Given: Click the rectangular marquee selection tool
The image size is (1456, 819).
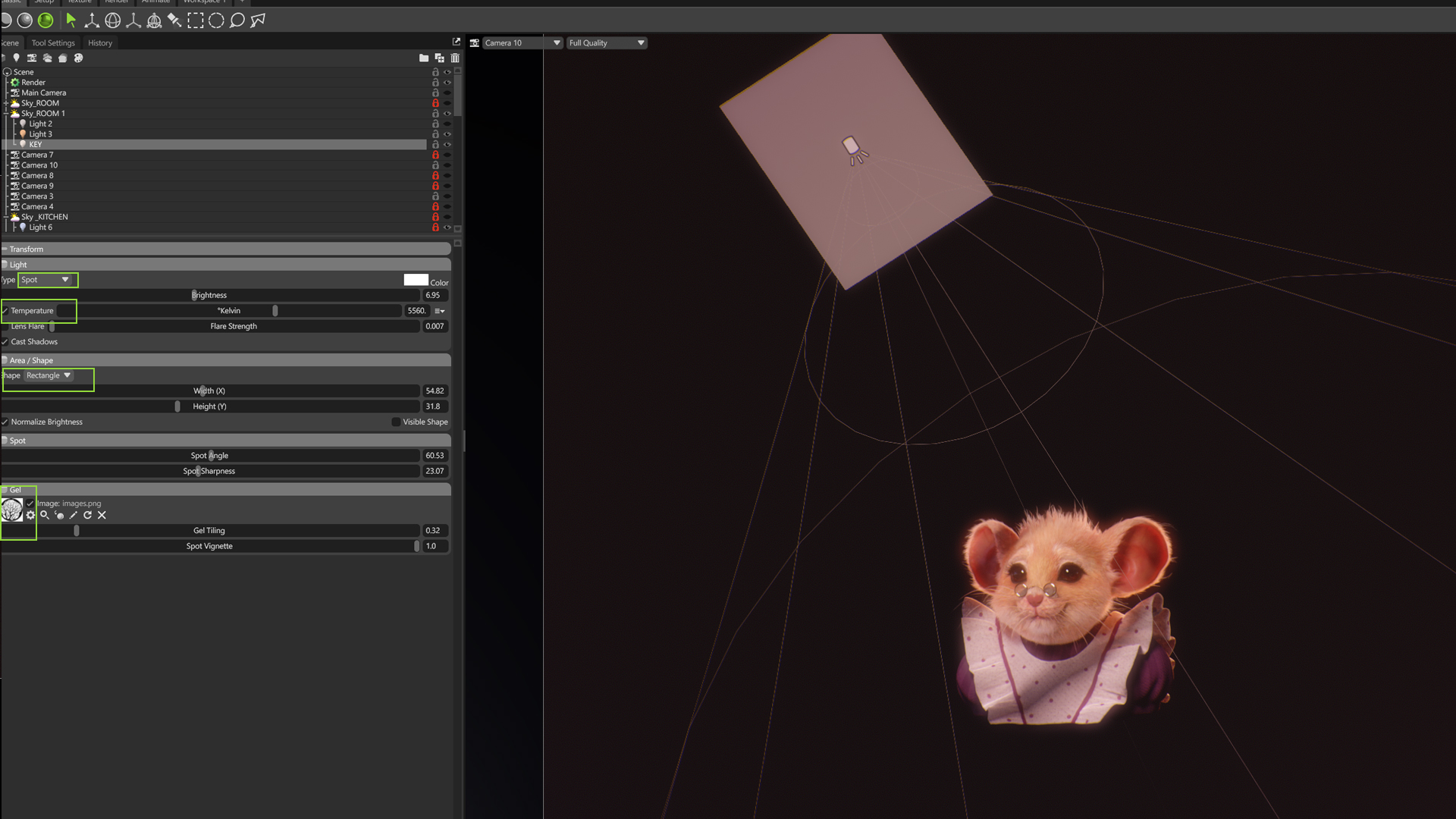Looking at the screenshot, I should click(196, 20).
